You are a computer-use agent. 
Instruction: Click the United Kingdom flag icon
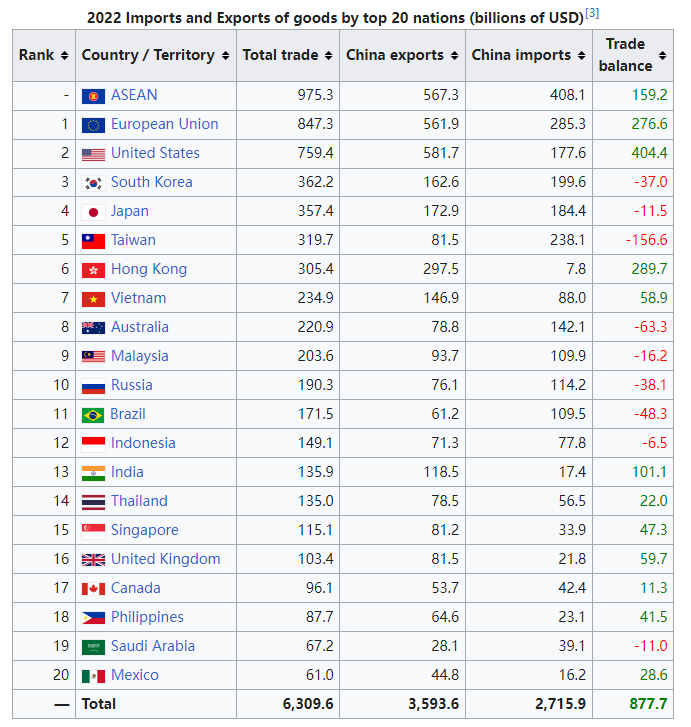tap(93, 560)
